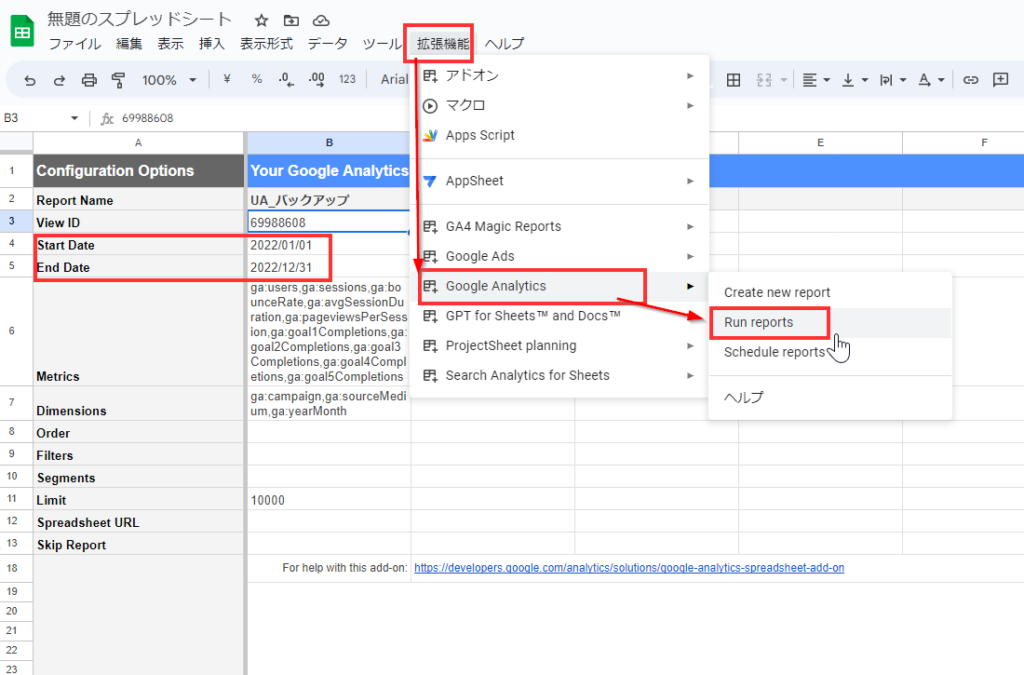1024x675 pixels.
Task: Open the AppSheet submenu
Action: tap(559, 181)
